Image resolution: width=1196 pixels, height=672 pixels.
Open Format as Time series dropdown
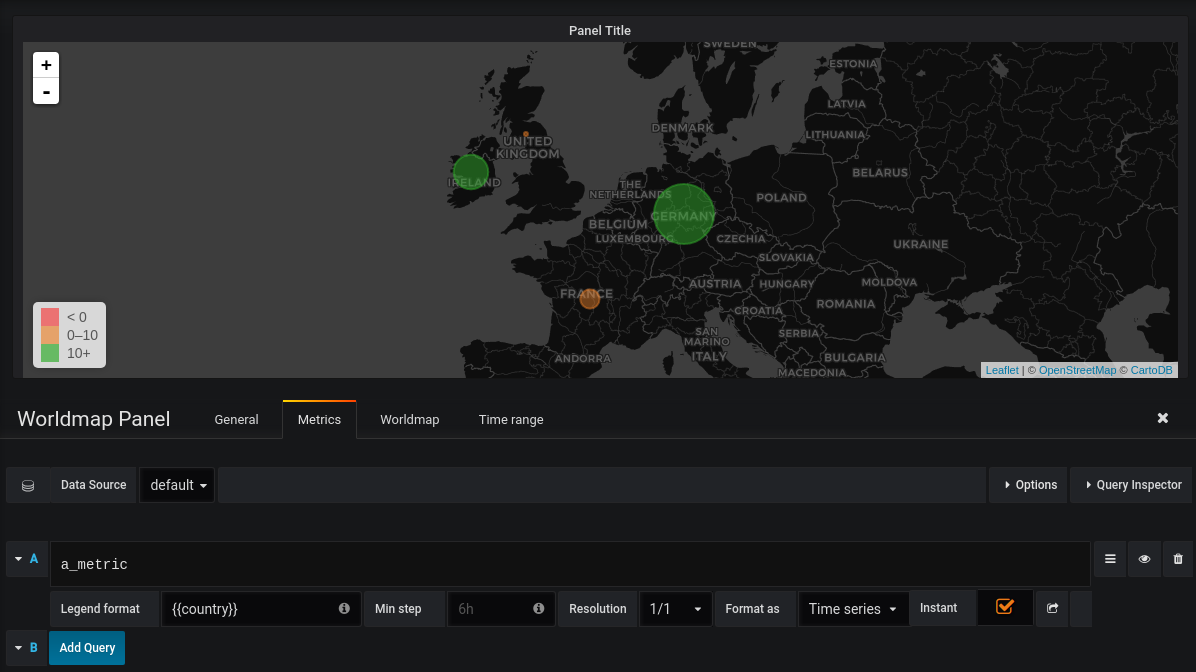point(853,609)
